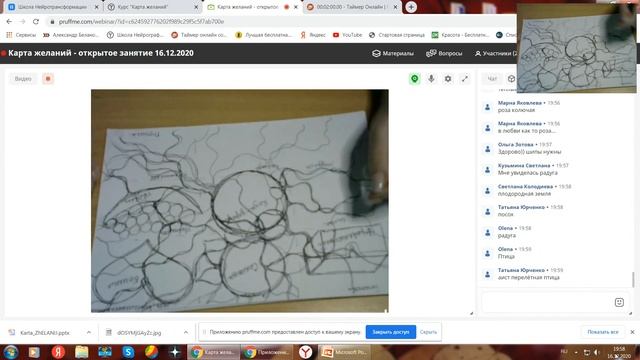
Task: Click Светлана Колодиева's message плодородная земля
Action: [524, 194]
